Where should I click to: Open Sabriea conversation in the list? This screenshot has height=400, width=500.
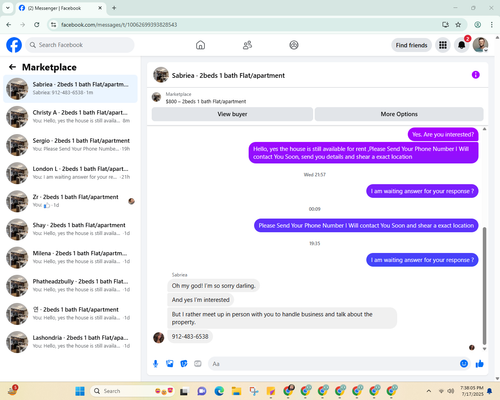click(x=70, y=89)
